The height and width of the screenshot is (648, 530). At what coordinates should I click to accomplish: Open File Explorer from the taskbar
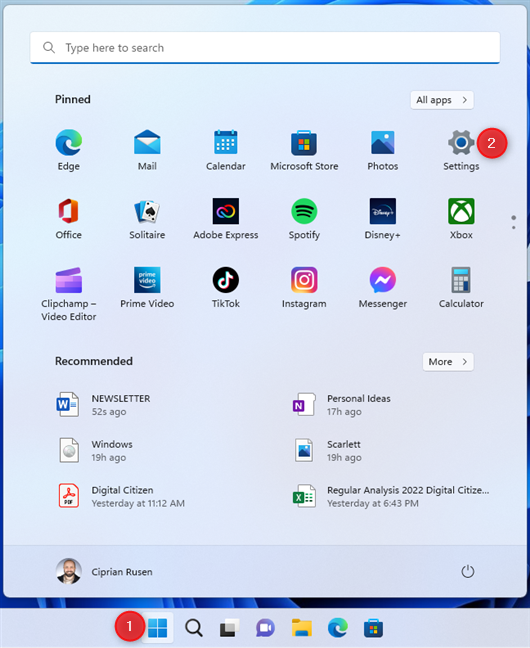(302, 628)
